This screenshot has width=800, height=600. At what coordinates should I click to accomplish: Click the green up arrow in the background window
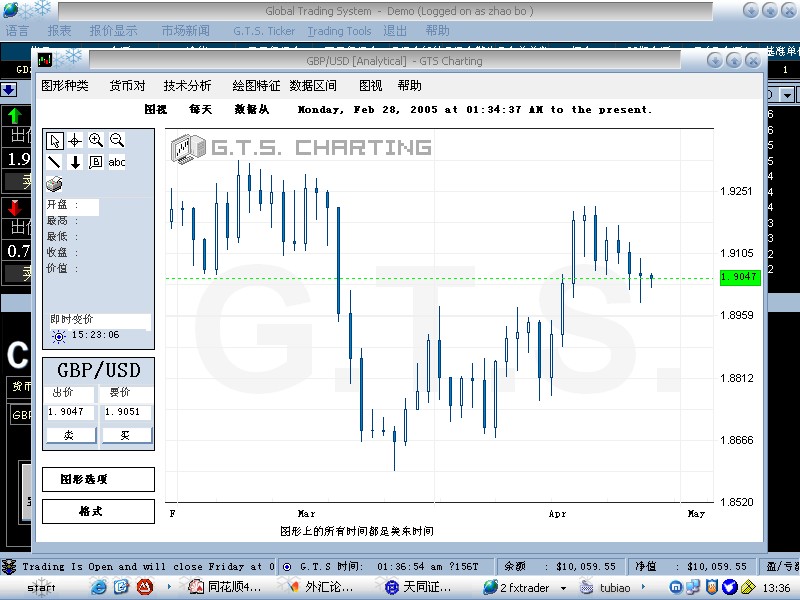click(x=15, y=116)
